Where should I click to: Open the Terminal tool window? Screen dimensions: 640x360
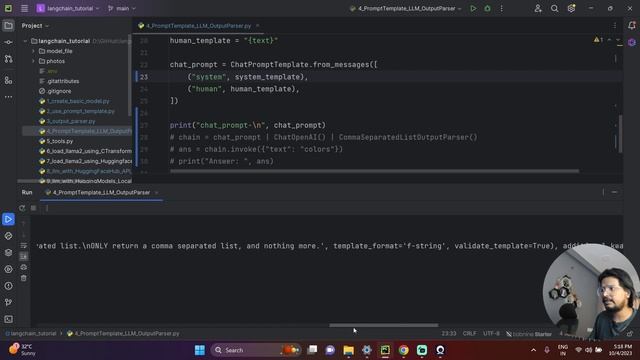(8, 319)
